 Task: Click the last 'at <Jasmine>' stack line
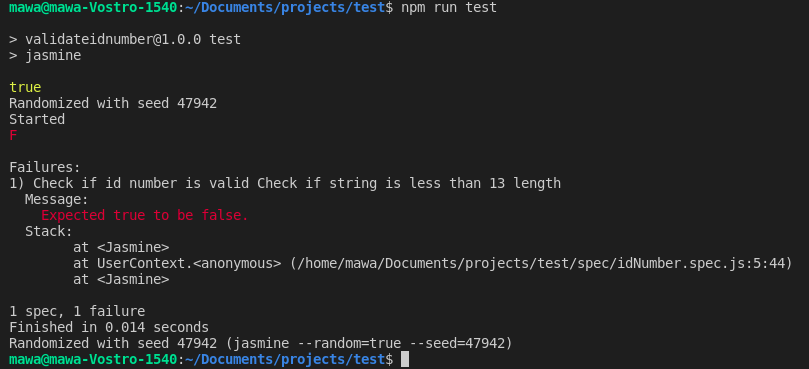click(121, 279)
